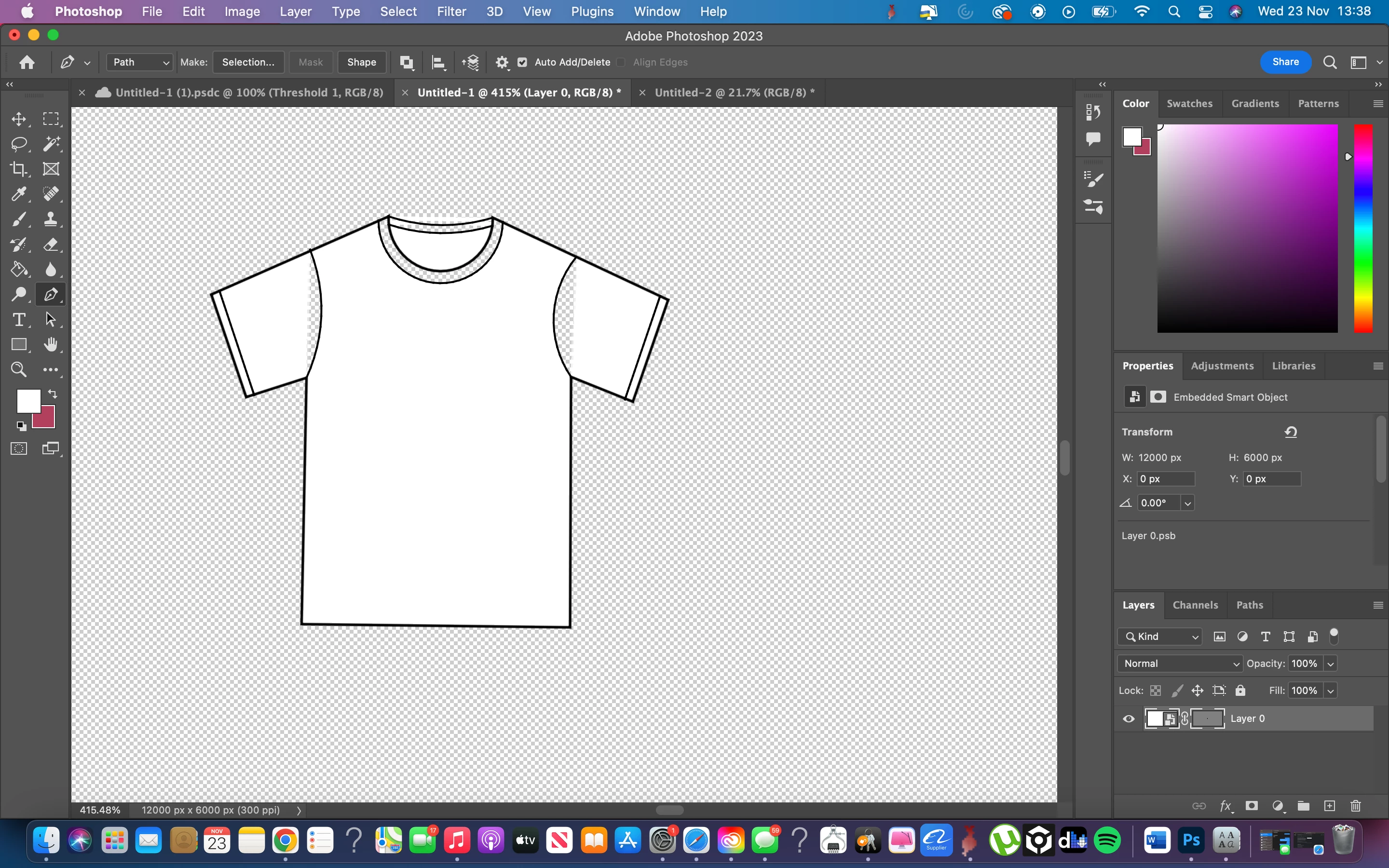This screenshot has height=868, width=1389.
Task: Select the Lasso tool
Action: point(18,144)
